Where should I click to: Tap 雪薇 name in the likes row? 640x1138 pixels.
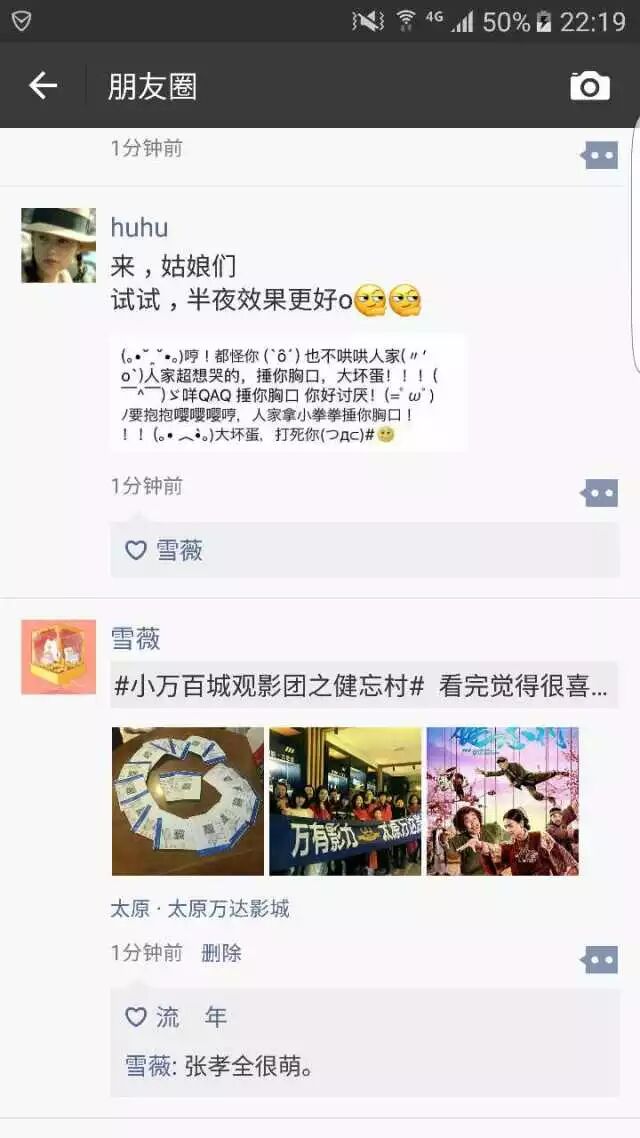point(180,550)
